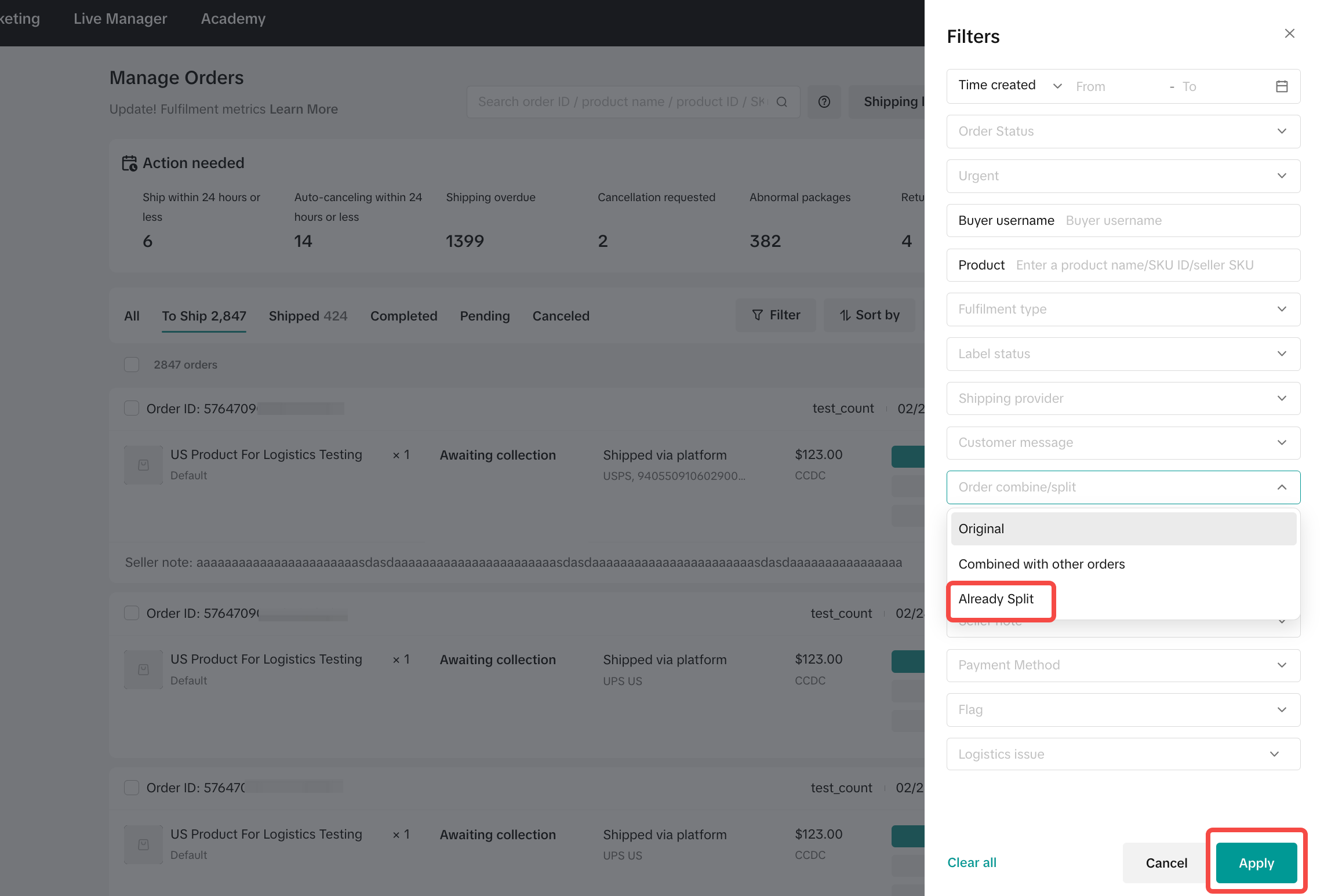Viewport: 1324px width, 896px height.
Task: Tick the first order's checkbox
Action: tap(132, 409)
